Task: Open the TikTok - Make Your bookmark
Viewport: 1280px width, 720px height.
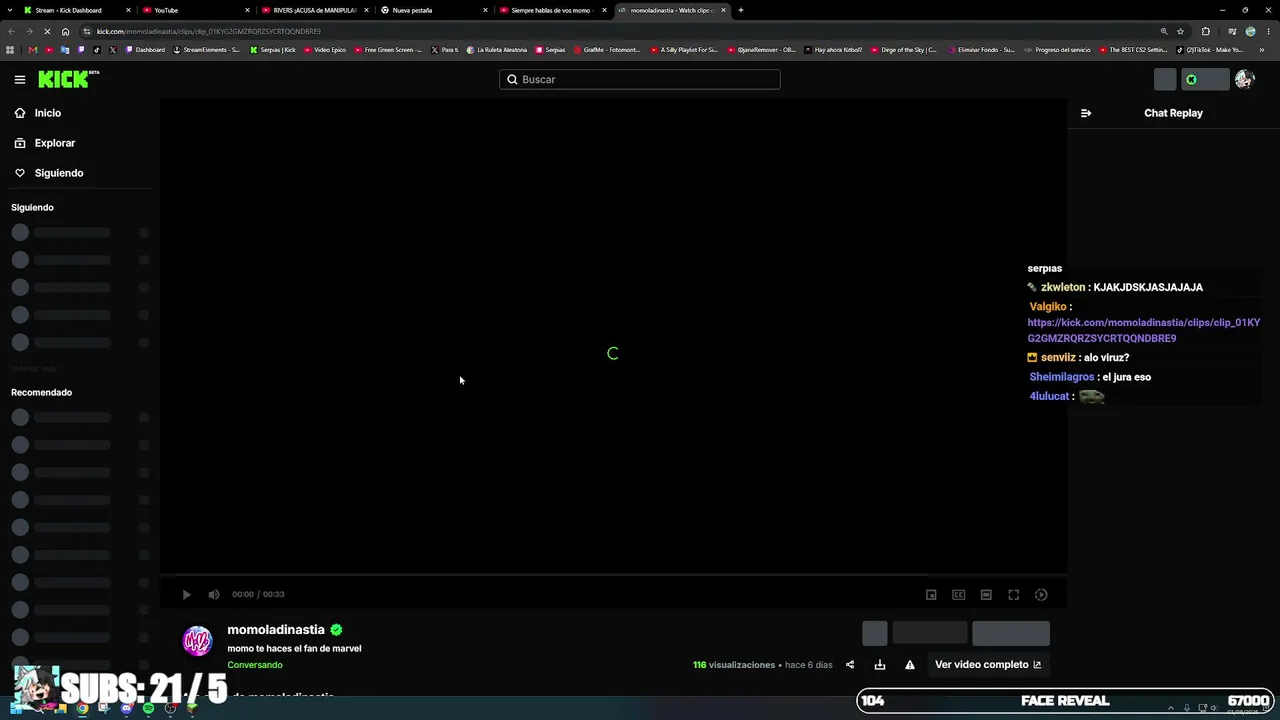Action: 1210,50
